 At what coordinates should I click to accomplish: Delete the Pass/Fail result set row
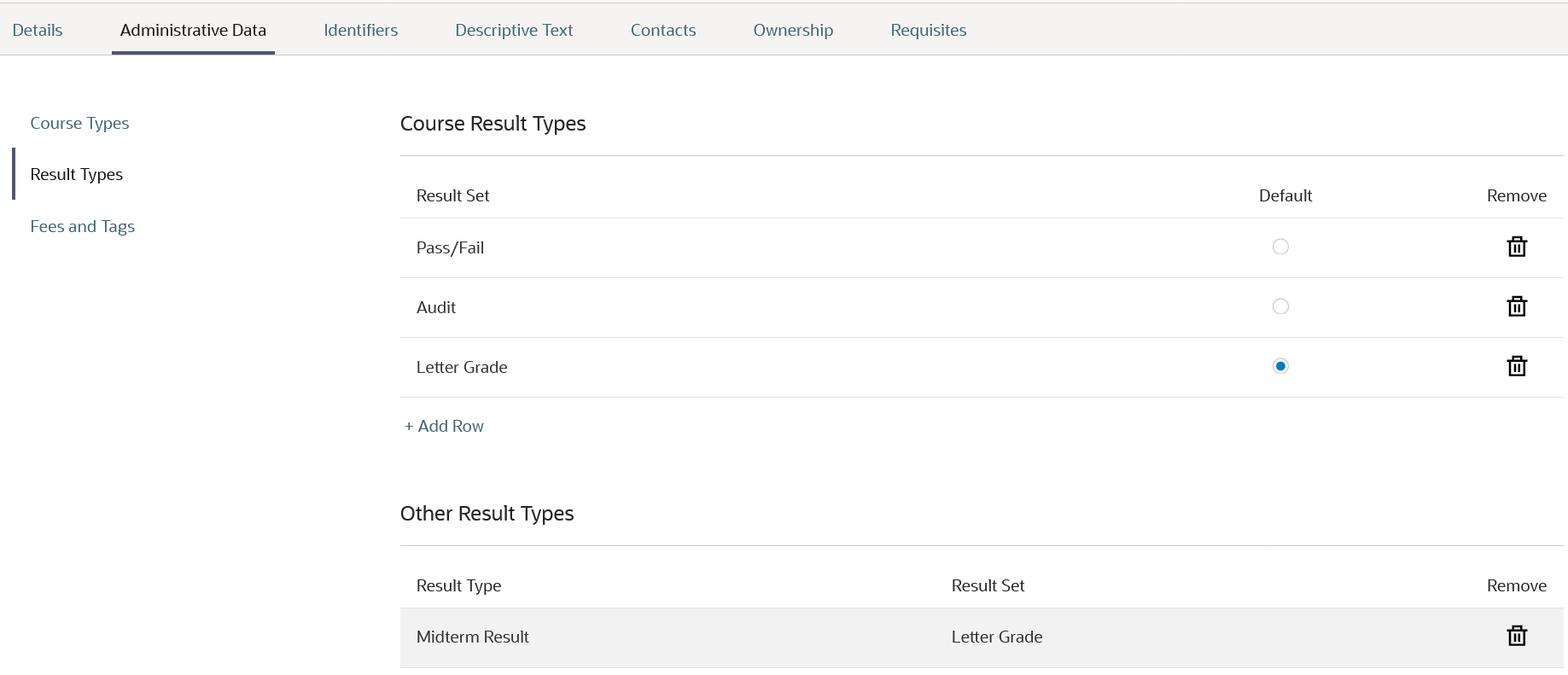pos(1516,247)
